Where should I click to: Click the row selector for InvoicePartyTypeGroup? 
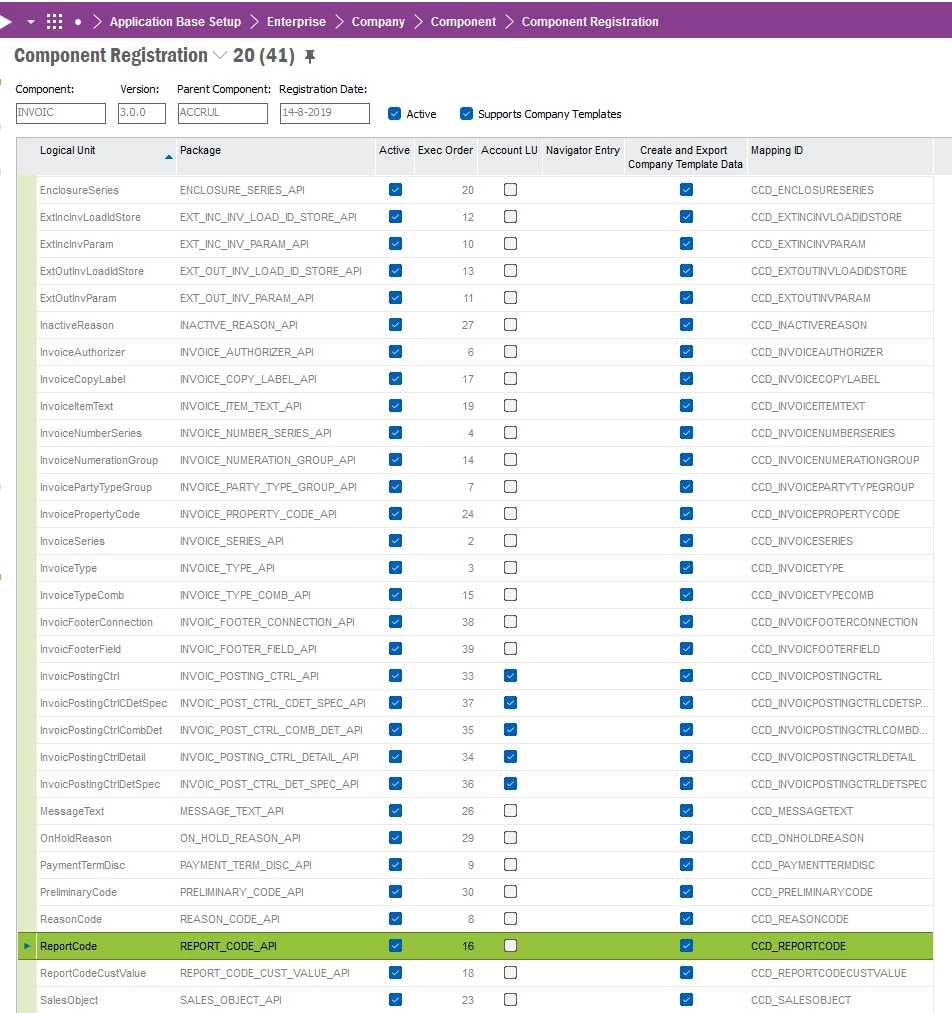pyautogui.click(x=27, y=487)
